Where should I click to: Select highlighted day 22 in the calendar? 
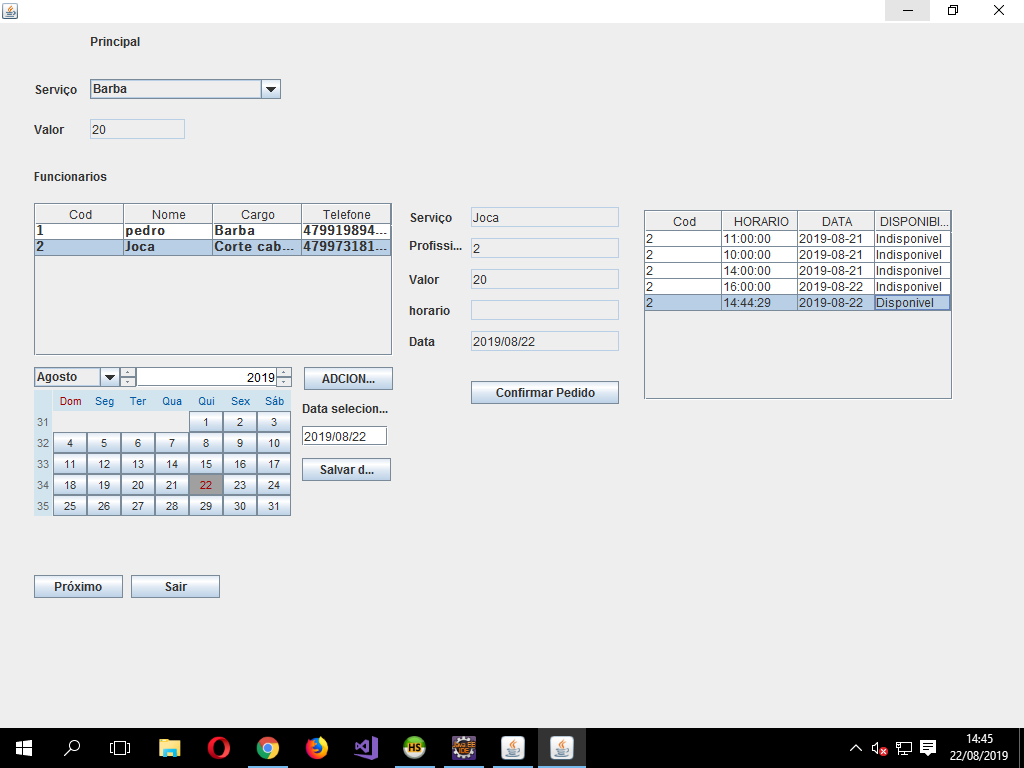point(206,485)
